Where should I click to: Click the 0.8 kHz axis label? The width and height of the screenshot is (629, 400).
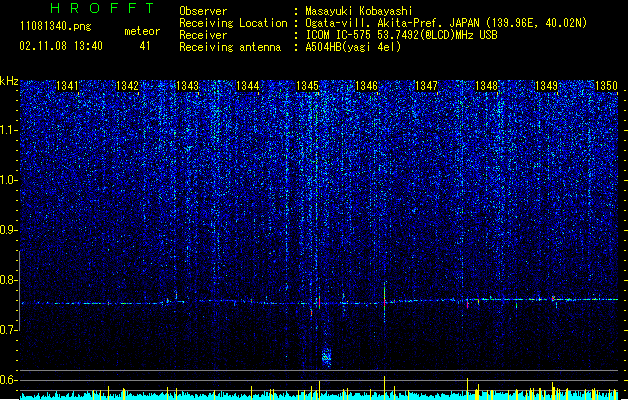coord(9,280)
